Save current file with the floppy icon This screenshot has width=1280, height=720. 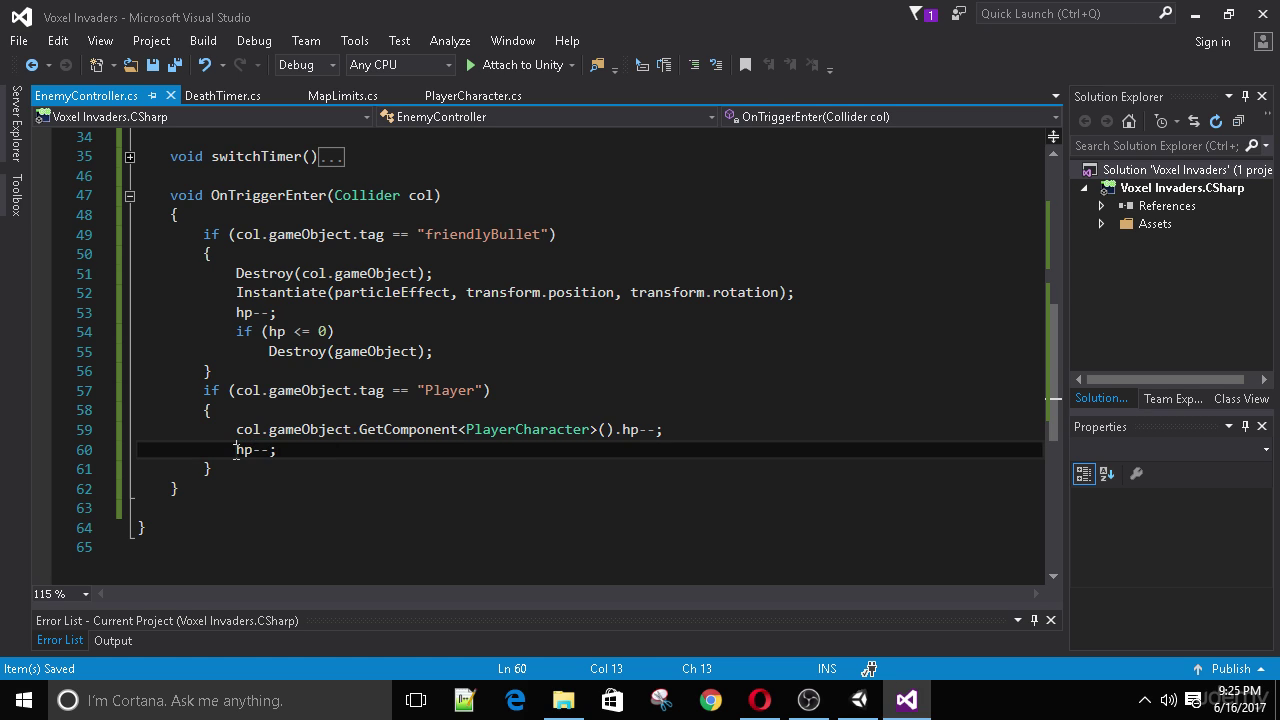point(153,65)
